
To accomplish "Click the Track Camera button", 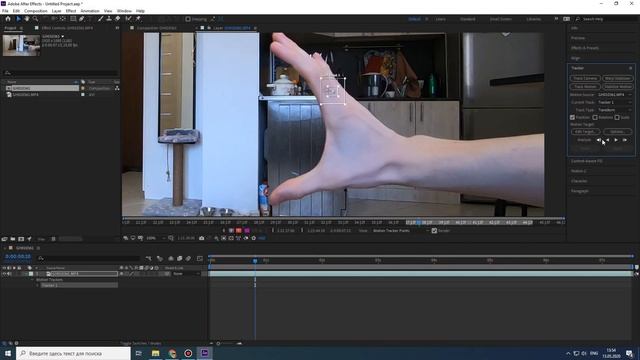I will pos(585,78).
